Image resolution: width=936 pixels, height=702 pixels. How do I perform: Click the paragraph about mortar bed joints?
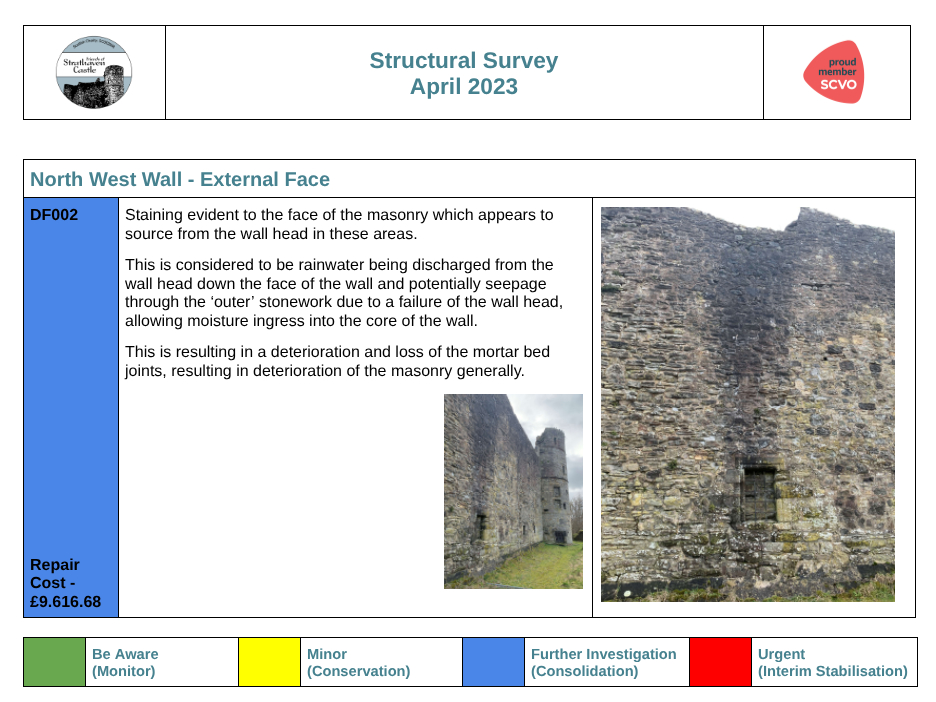pyautogui.click(x=337, y=361)
